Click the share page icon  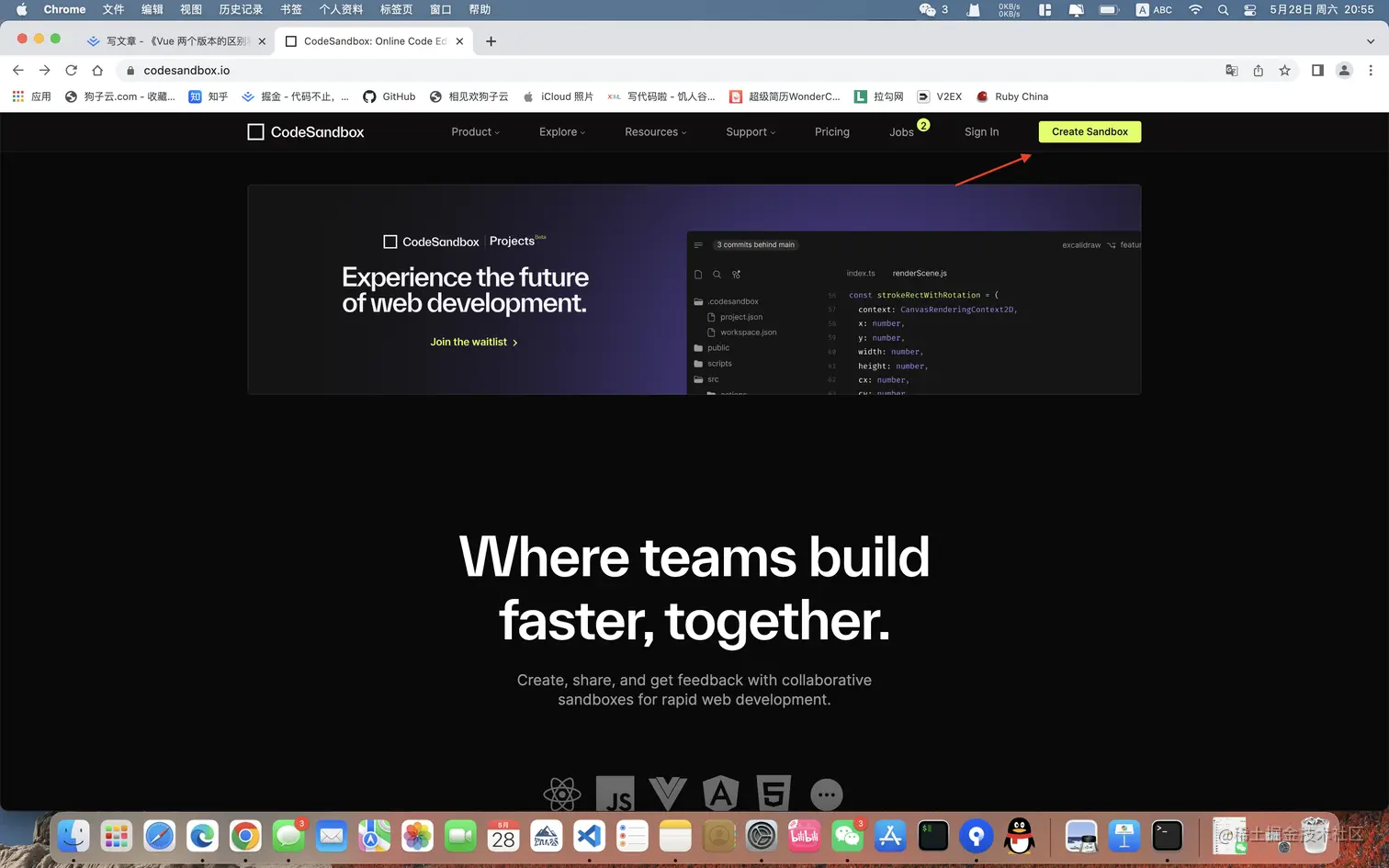click(1259, 71)
